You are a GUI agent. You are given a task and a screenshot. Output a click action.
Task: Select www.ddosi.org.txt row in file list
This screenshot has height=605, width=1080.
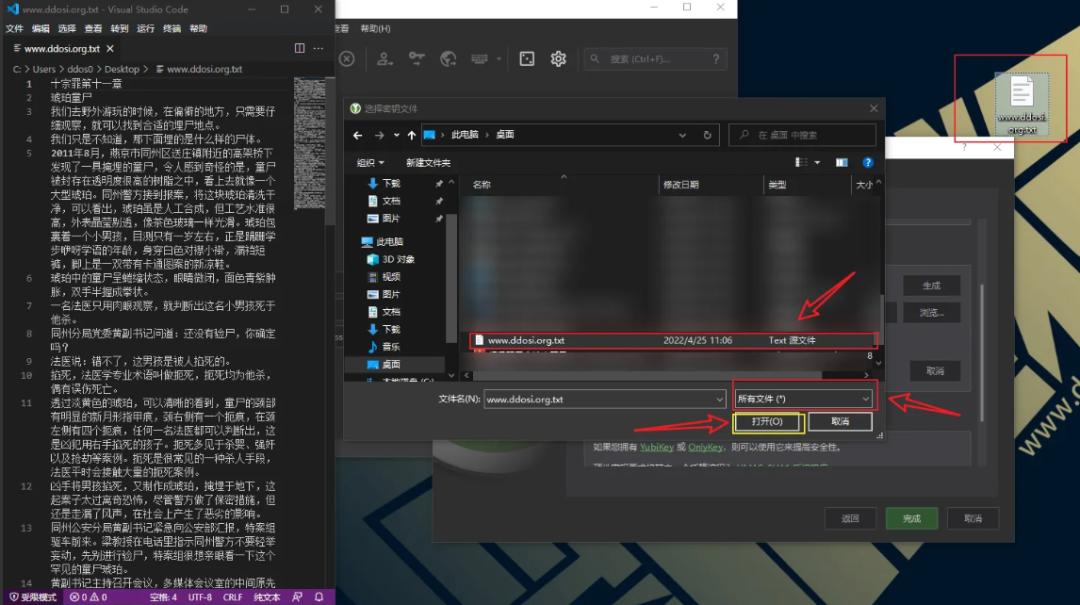click(x=674, y=340)
